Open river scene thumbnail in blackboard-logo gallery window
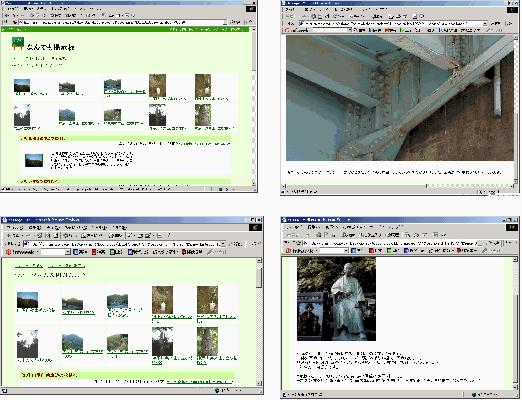The height and width of the screenshot is (400, 522). (112, 85)
